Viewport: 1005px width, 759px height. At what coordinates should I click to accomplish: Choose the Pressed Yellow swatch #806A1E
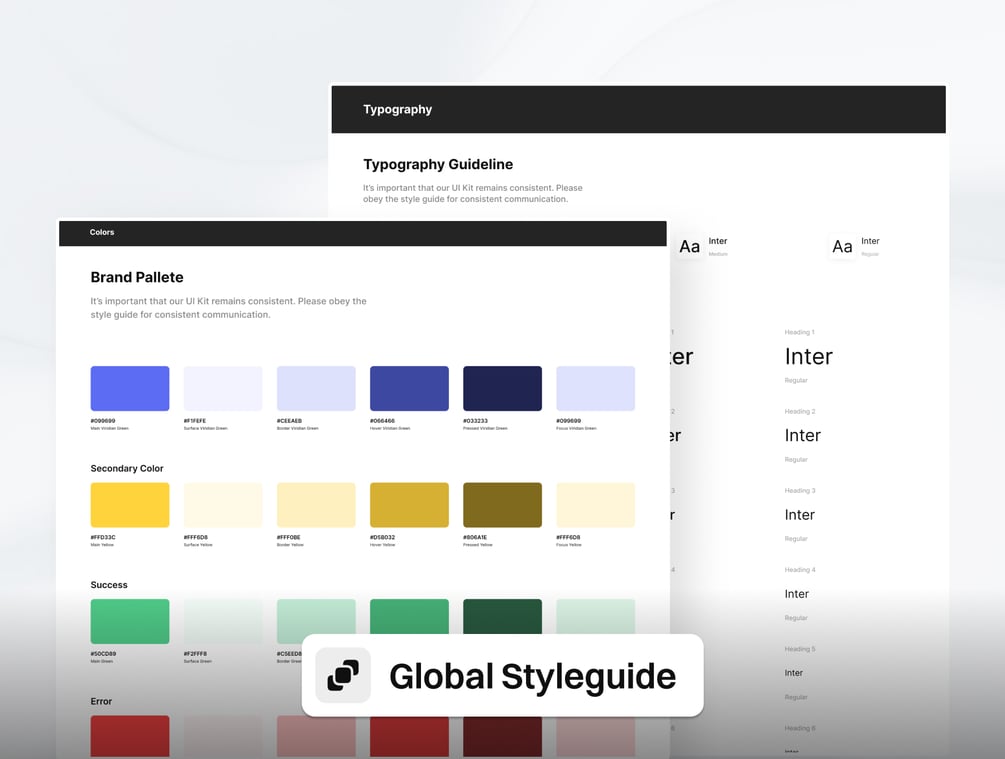coord(502,505)
